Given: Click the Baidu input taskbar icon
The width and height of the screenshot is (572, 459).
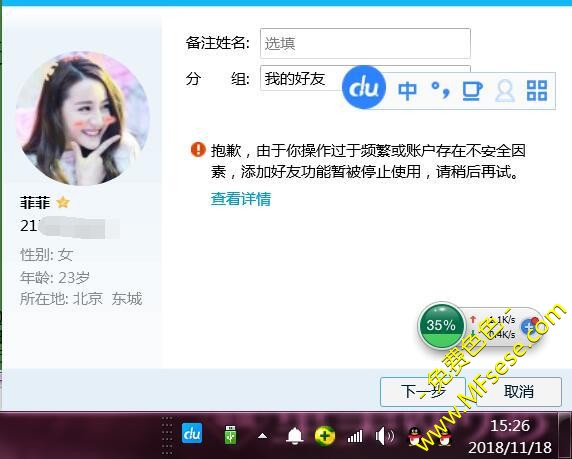Looking at the screenshot, I should pyautogui.click(x=192, y=433).
